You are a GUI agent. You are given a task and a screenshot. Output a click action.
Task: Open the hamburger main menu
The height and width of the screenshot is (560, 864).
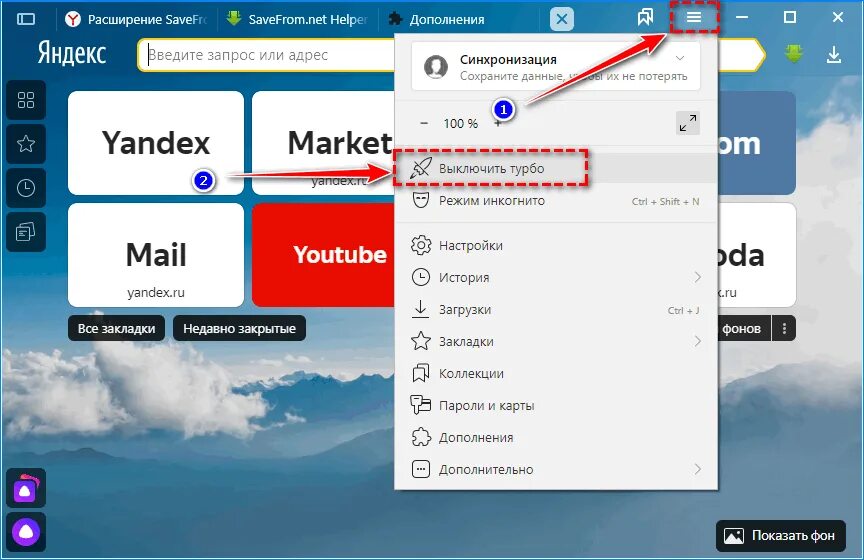point(694,18)
